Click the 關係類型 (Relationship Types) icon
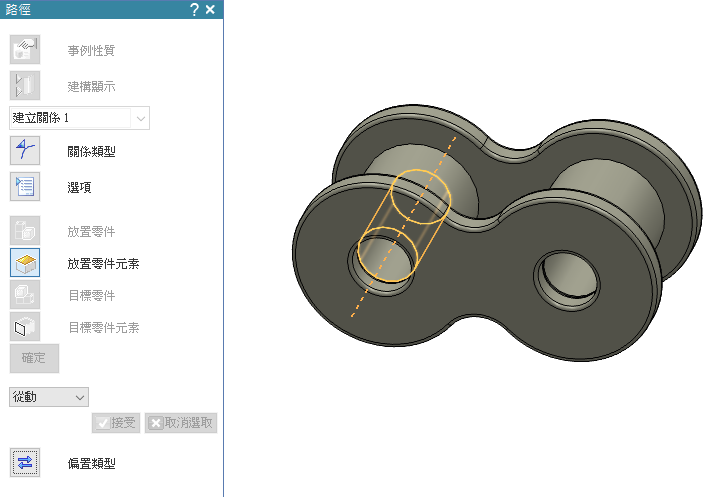727x497 pixels. point(25,150)
